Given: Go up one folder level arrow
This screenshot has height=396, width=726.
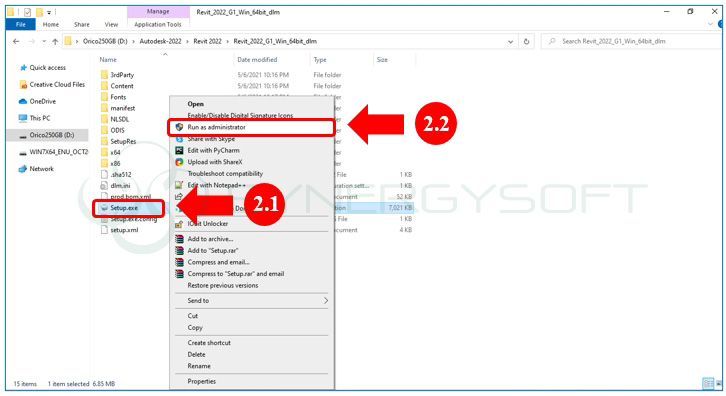Looking at the screenshot, I should [55, 41].
